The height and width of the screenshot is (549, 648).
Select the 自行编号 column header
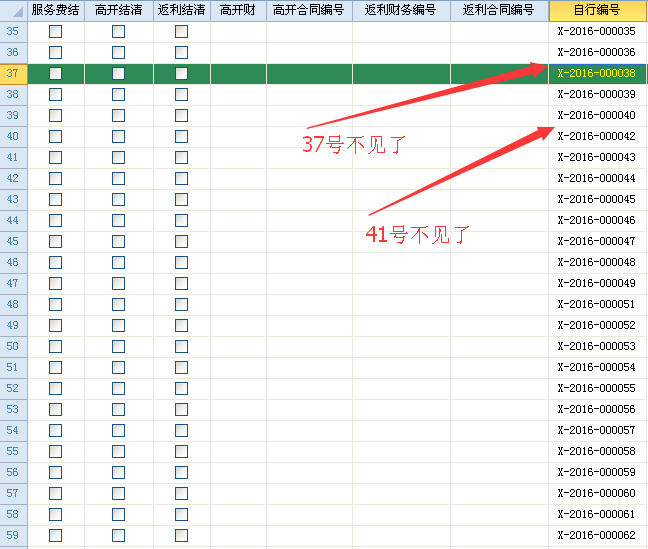click(x=597, y=11)
